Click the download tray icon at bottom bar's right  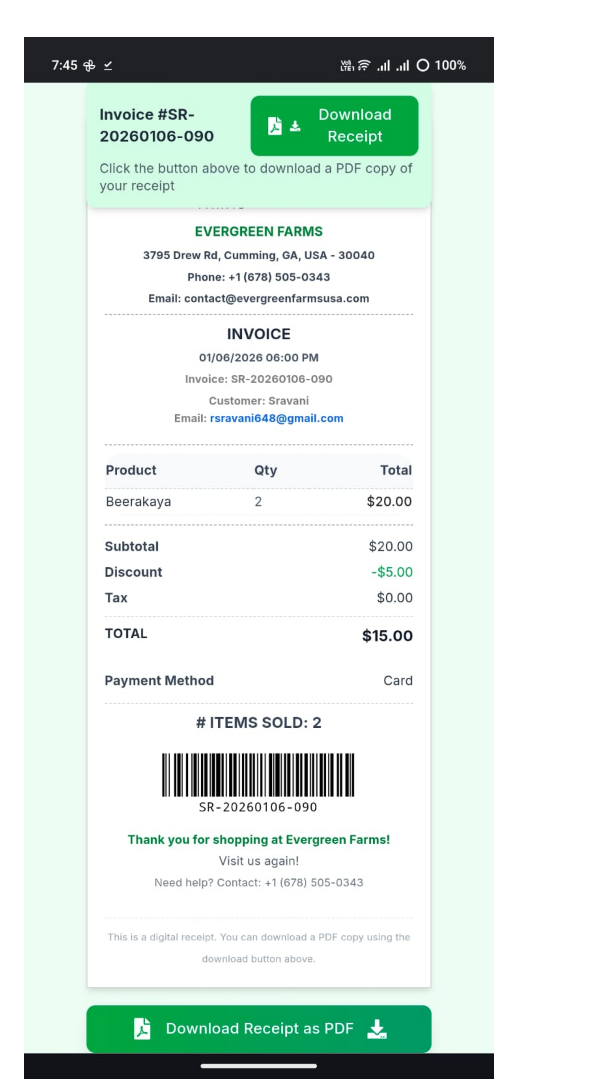point(376,1029)
